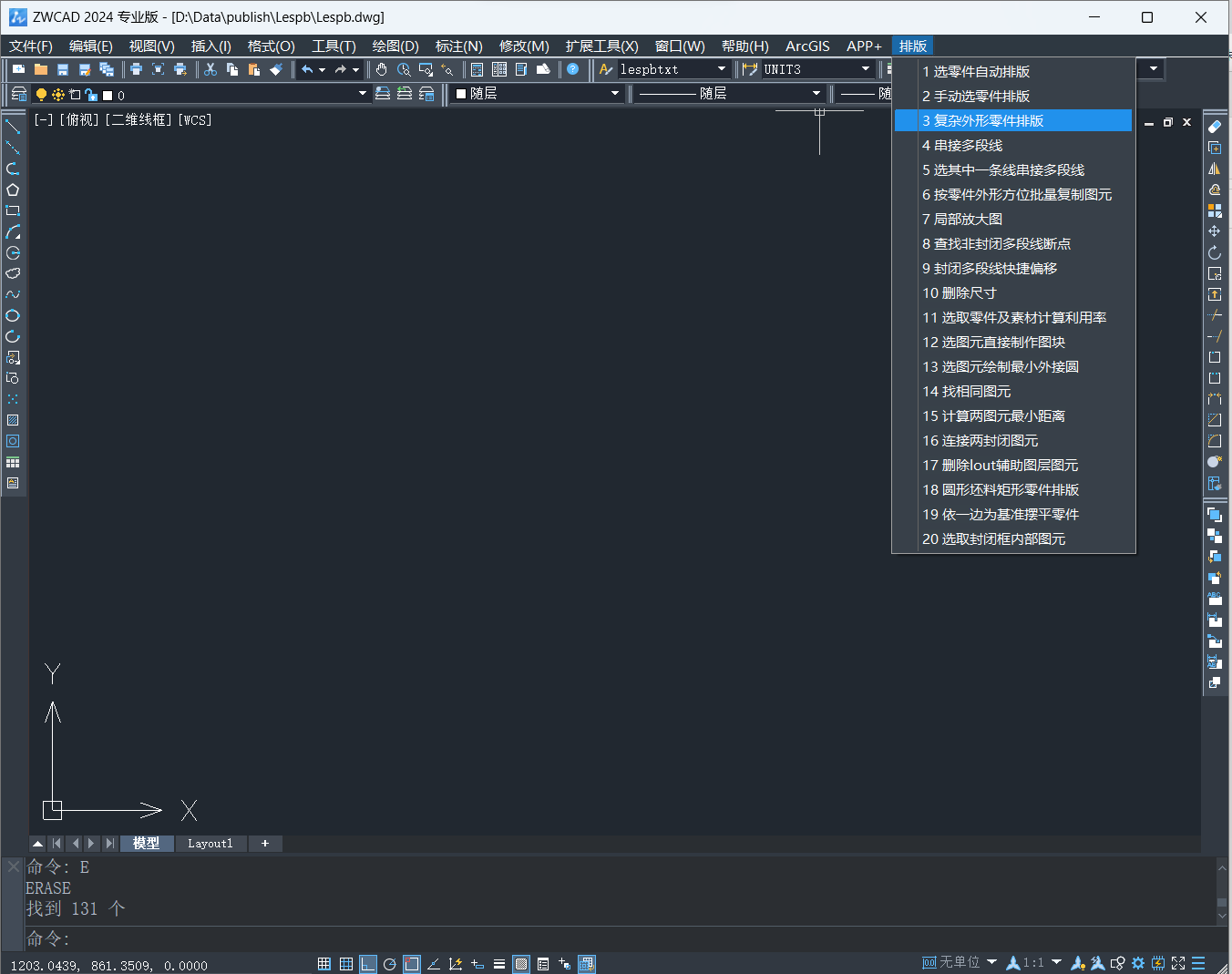Click the Paste clipboard icon

click(x=254, y=69)
